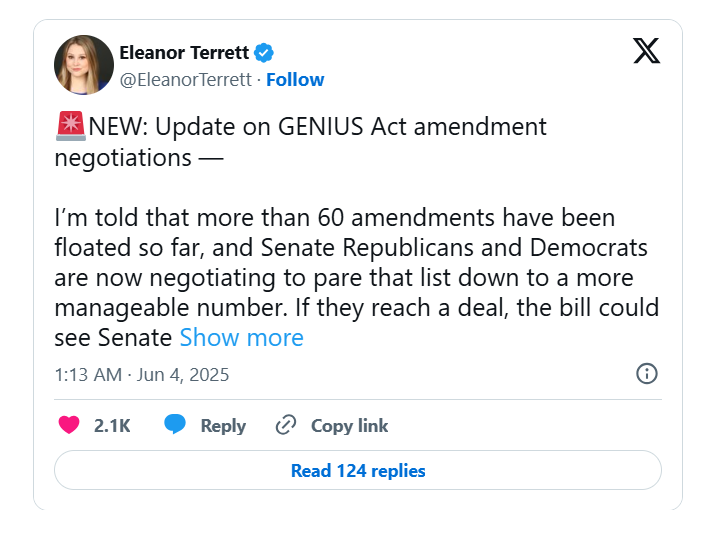Click the tweet paragraph about 60 amendments
The image size is (719, 540).
pos(357,277)
